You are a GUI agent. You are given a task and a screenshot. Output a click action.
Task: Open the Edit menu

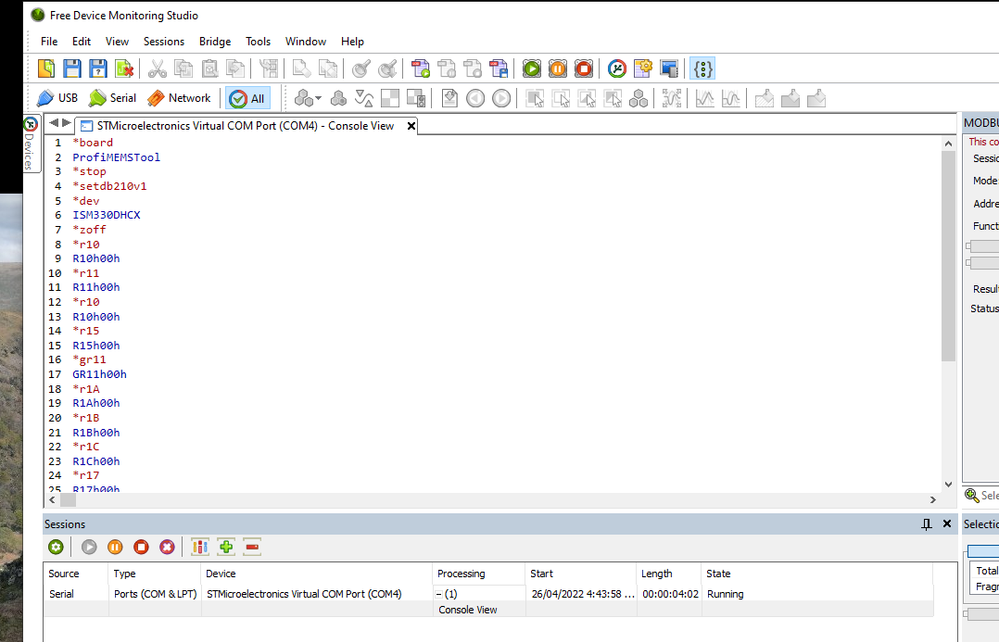coord(82,41)
